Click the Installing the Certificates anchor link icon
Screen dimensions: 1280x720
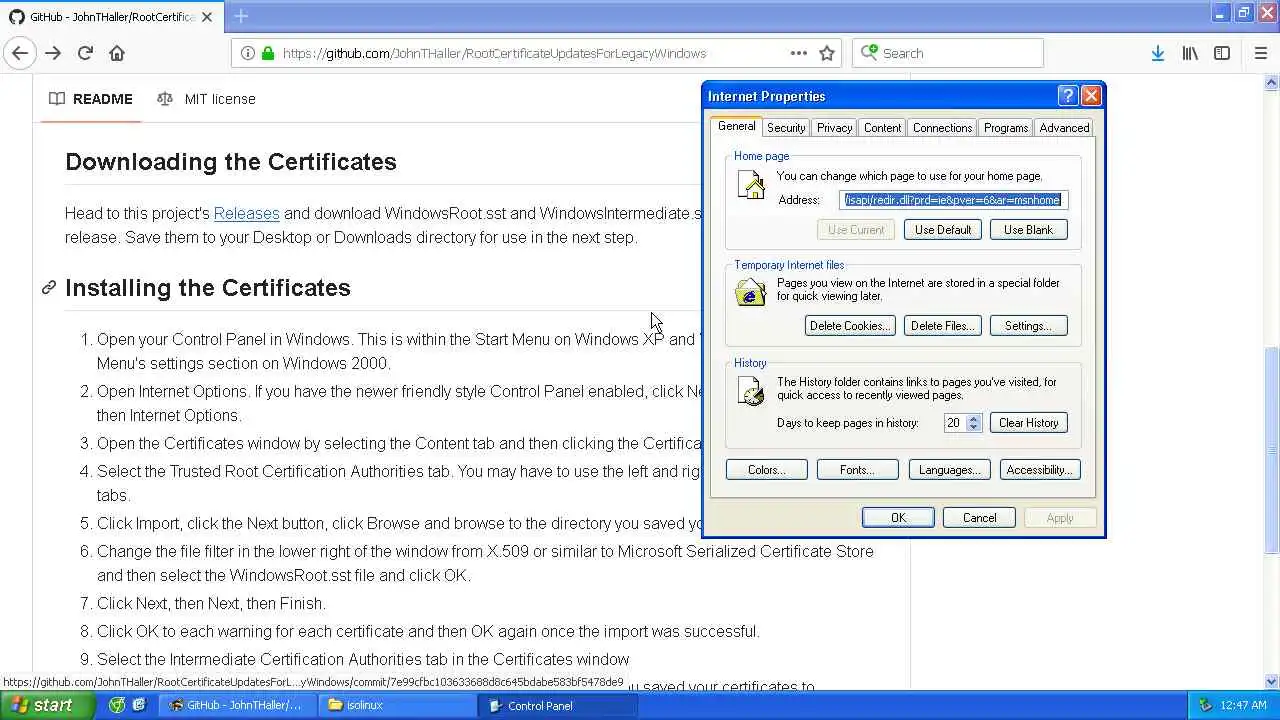(x=49, y=288)
